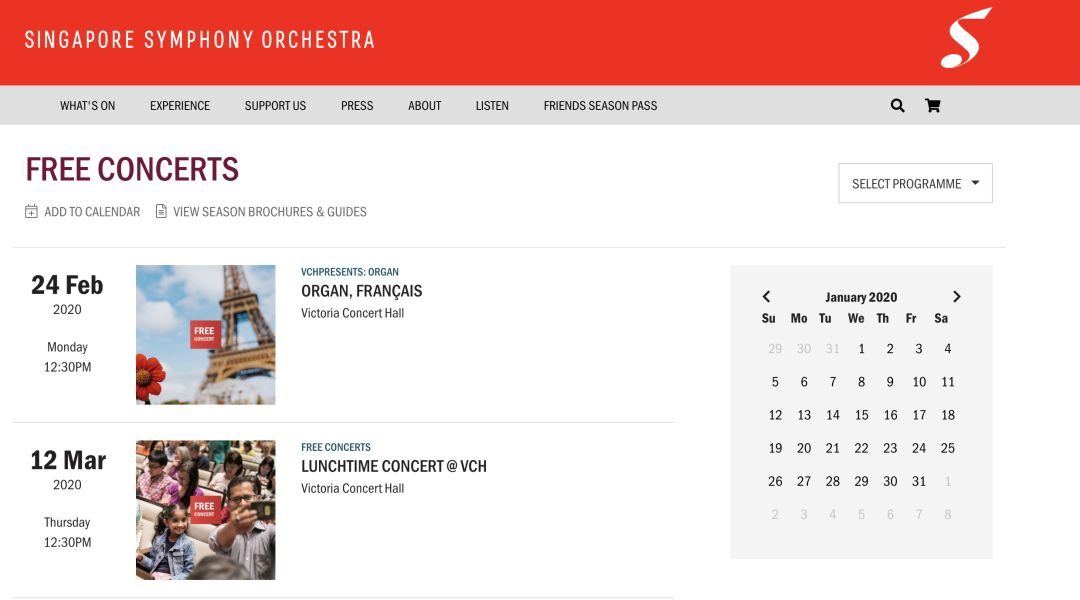The image size is (1080, 600).
Task: Select January 15 on the calendar
Action: click(x=861, y=415)
